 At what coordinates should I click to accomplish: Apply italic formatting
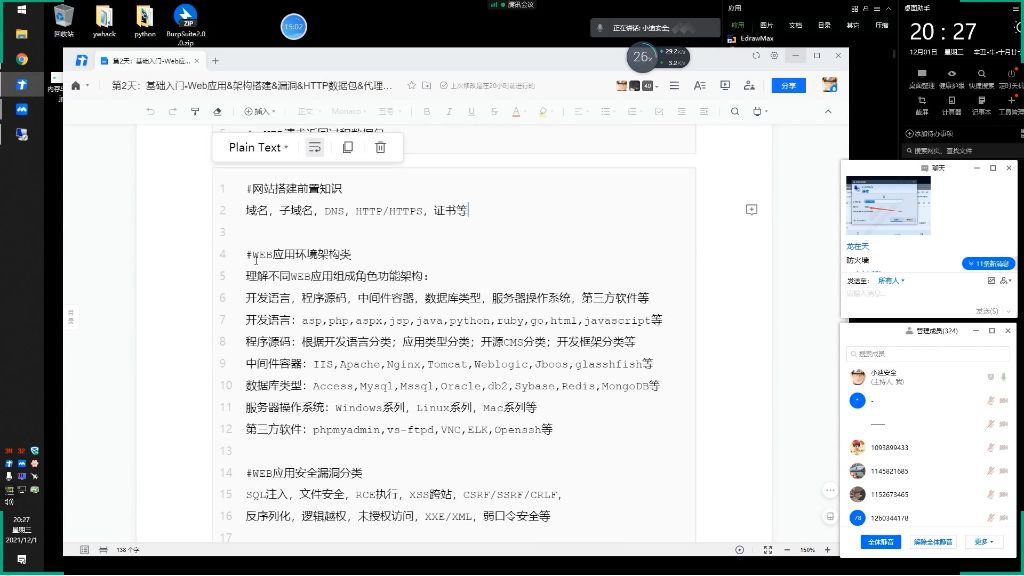(449, 112)
